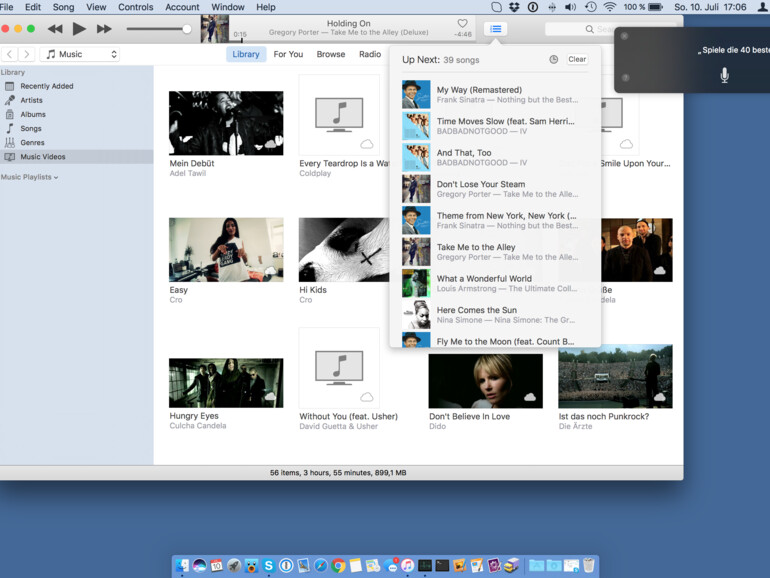
Task: Open the View menu
Action: [x=96, y=7]
